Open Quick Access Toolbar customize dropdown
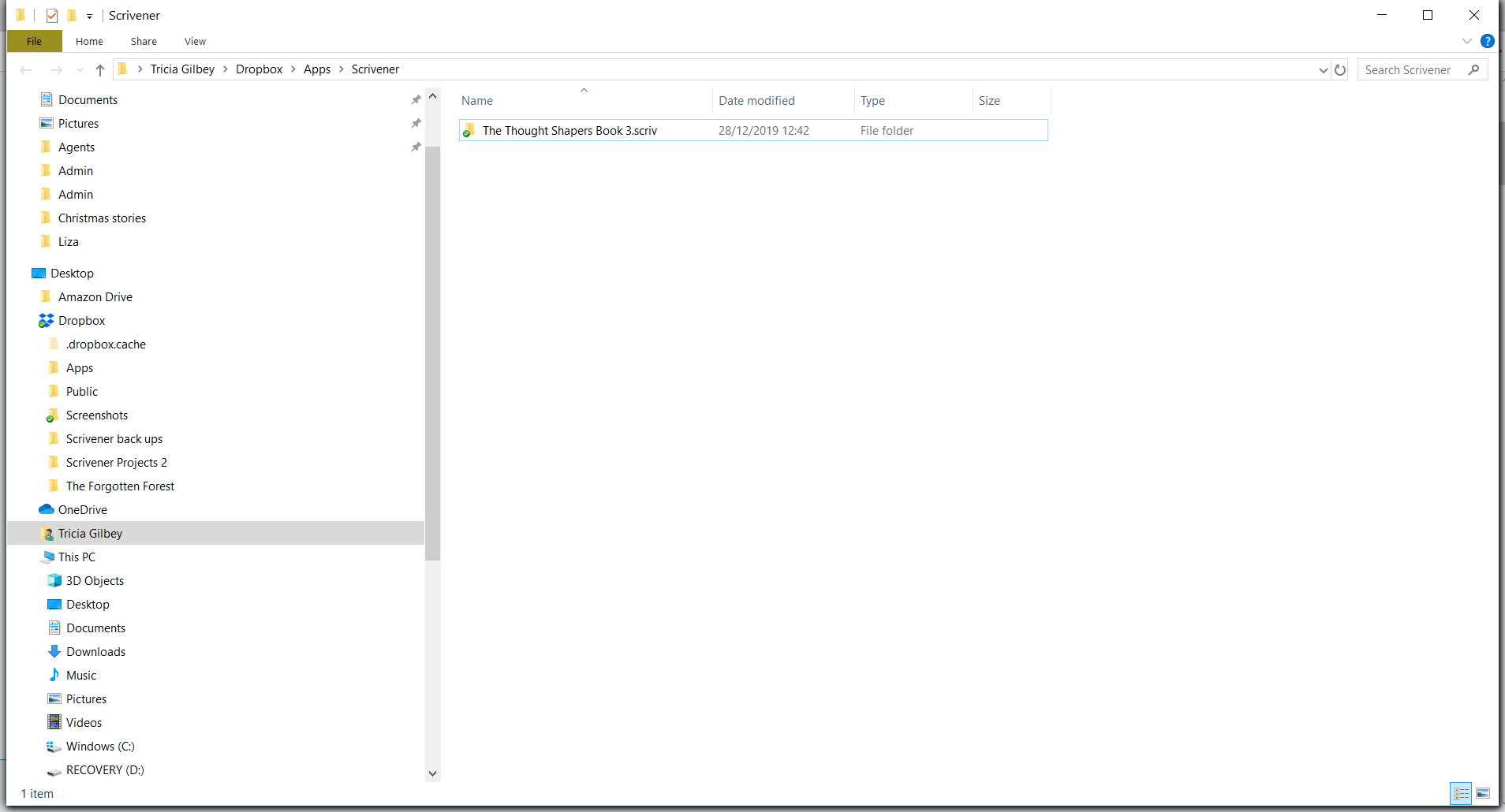The image size is (1505, 812). click(x=89, y=16)
